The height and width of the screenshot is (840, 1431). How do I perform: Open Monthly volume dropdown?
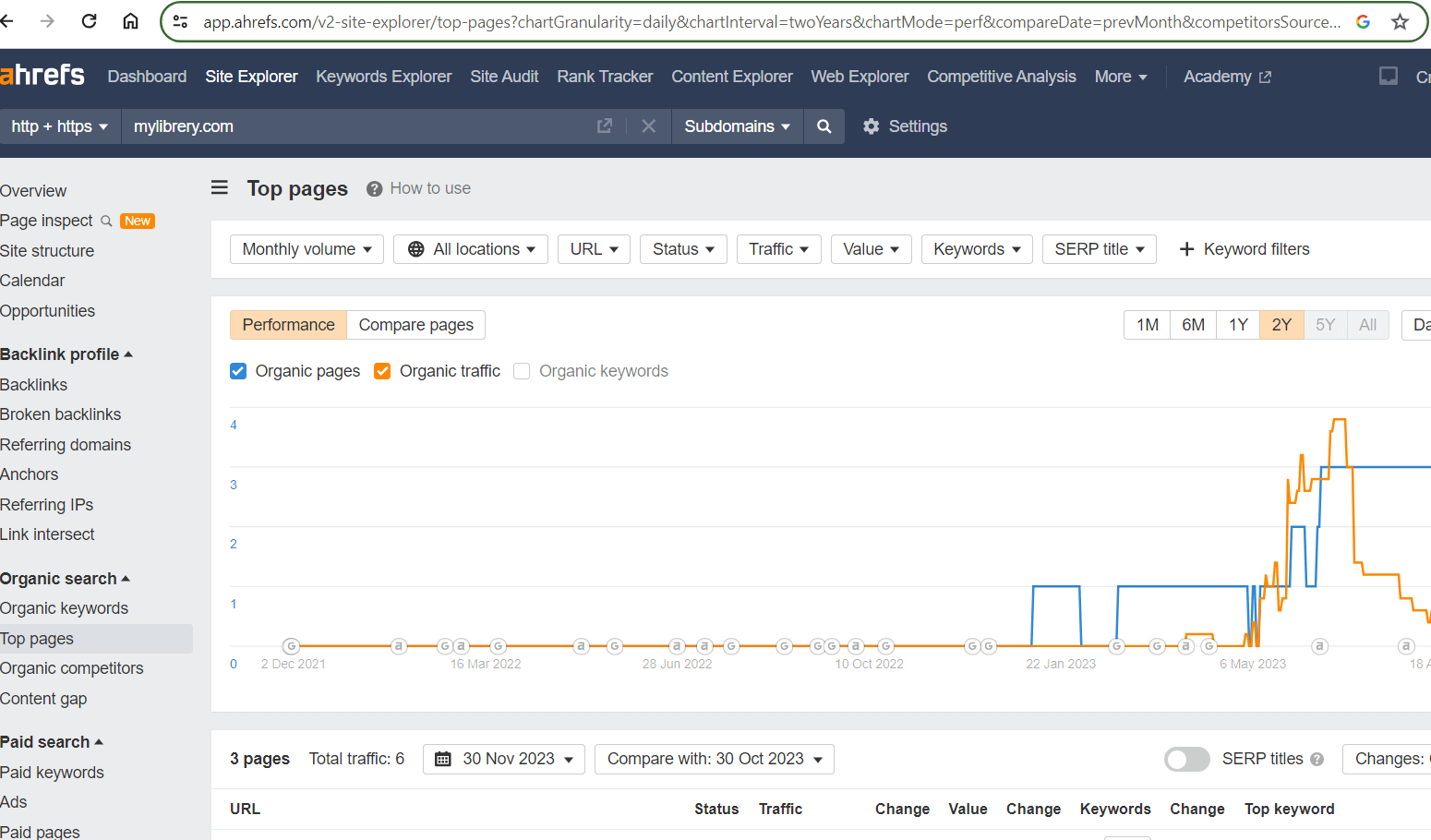click(x=307, y=249)
